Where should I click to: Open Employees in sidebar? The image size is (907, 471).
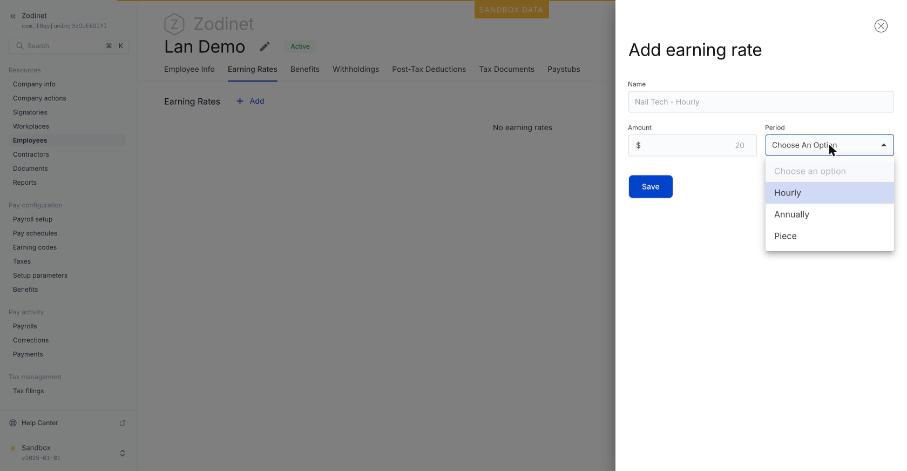click(30, 141)
